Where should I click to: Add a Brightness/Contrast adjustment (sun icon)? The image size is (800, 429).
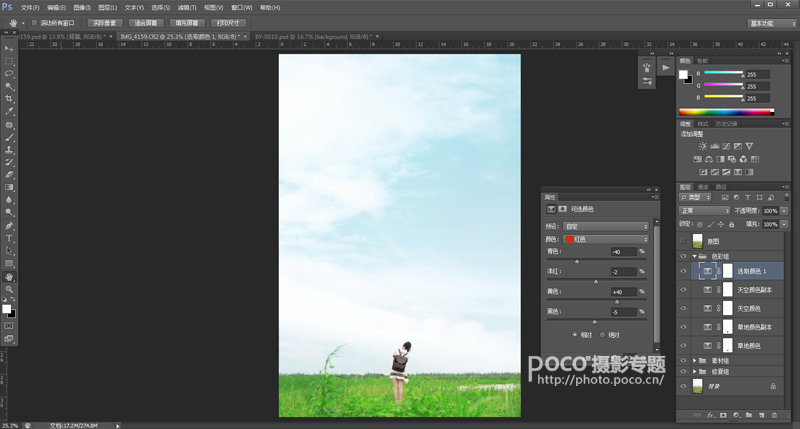(703, 146)
